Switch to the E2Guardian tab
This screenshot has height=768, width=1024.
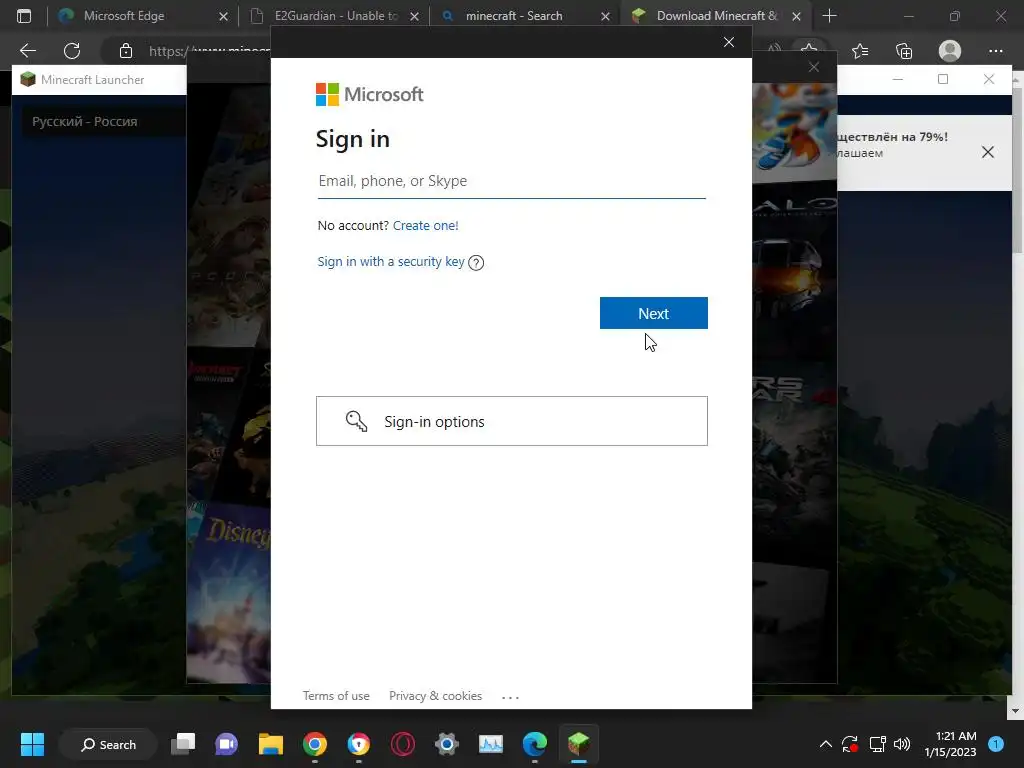[x=336, y=16]
